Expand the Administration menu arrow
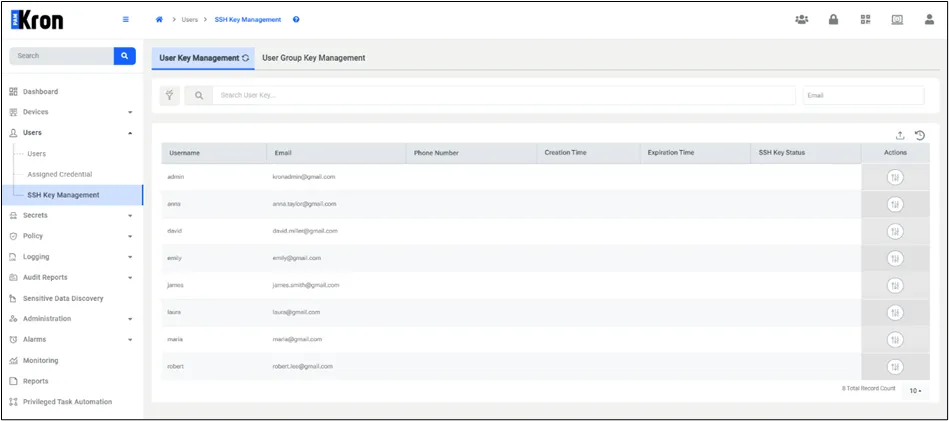This screenshot has height=421, width=949. click(130, 319)
